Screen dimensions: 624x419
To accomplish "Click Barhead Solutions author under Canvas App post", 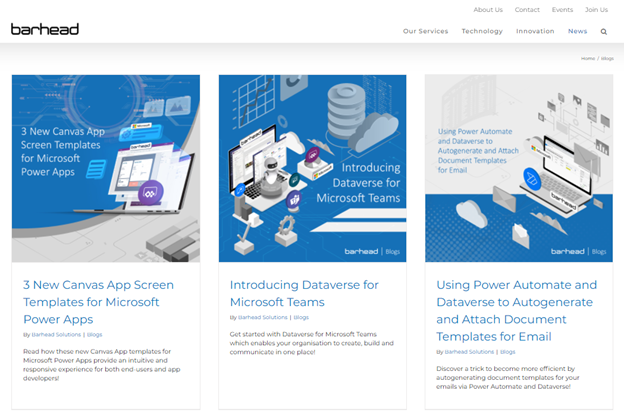I will [x=56, y=335].
